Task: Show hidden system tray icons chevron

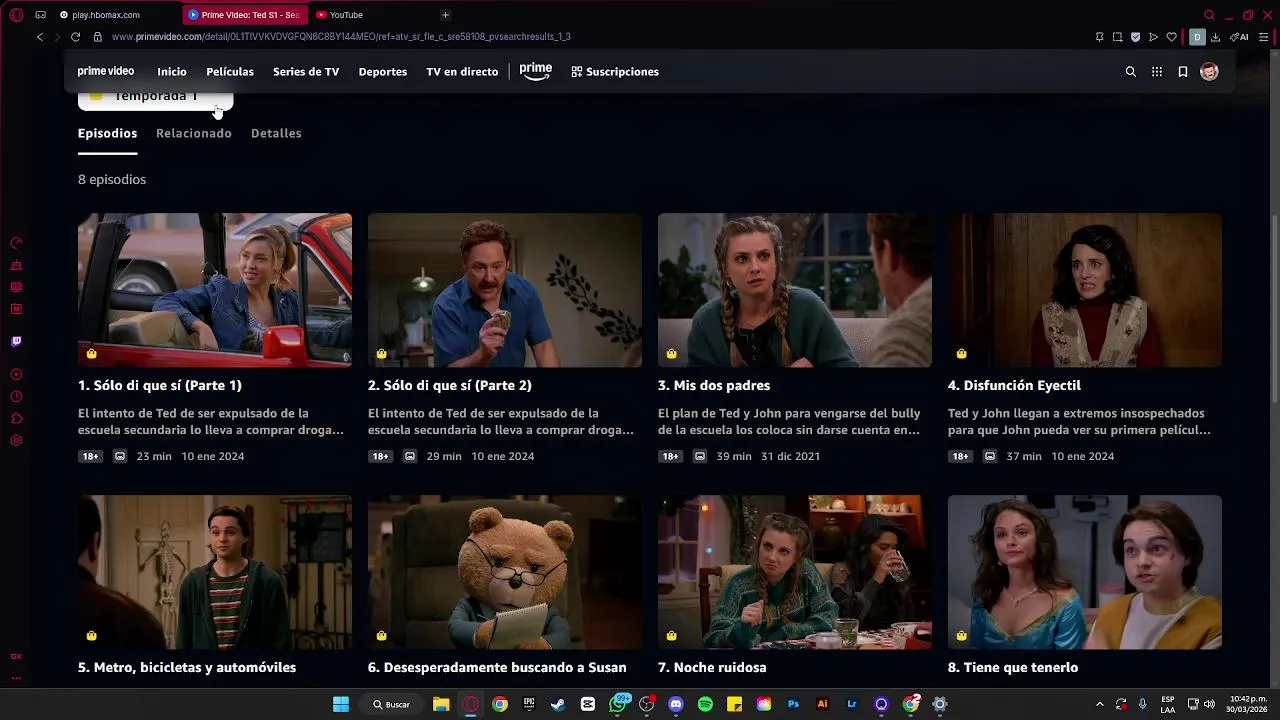Action: (1100, 704)
